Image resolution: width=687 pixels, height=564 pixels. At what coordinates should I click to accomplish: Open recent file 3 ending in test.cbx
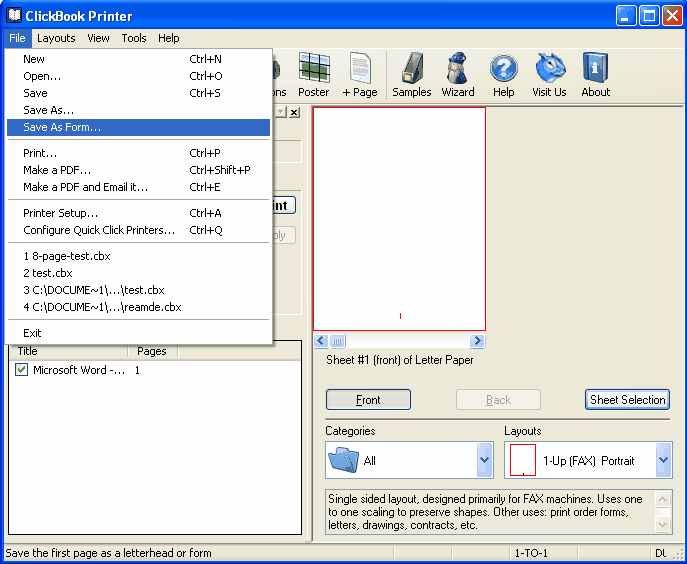tap(138, 290)
